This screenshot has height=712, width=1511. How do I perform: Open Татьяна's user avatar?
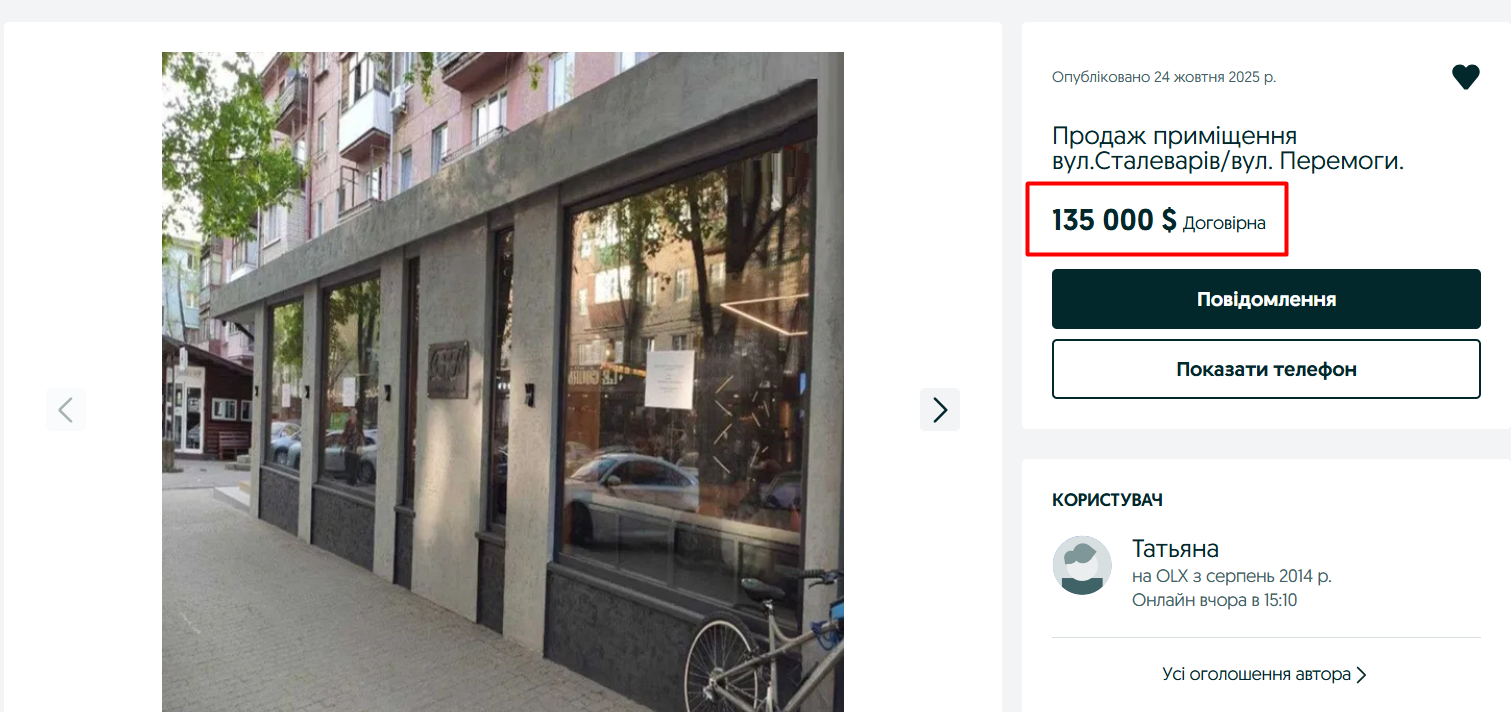[x=1082, y=565]
